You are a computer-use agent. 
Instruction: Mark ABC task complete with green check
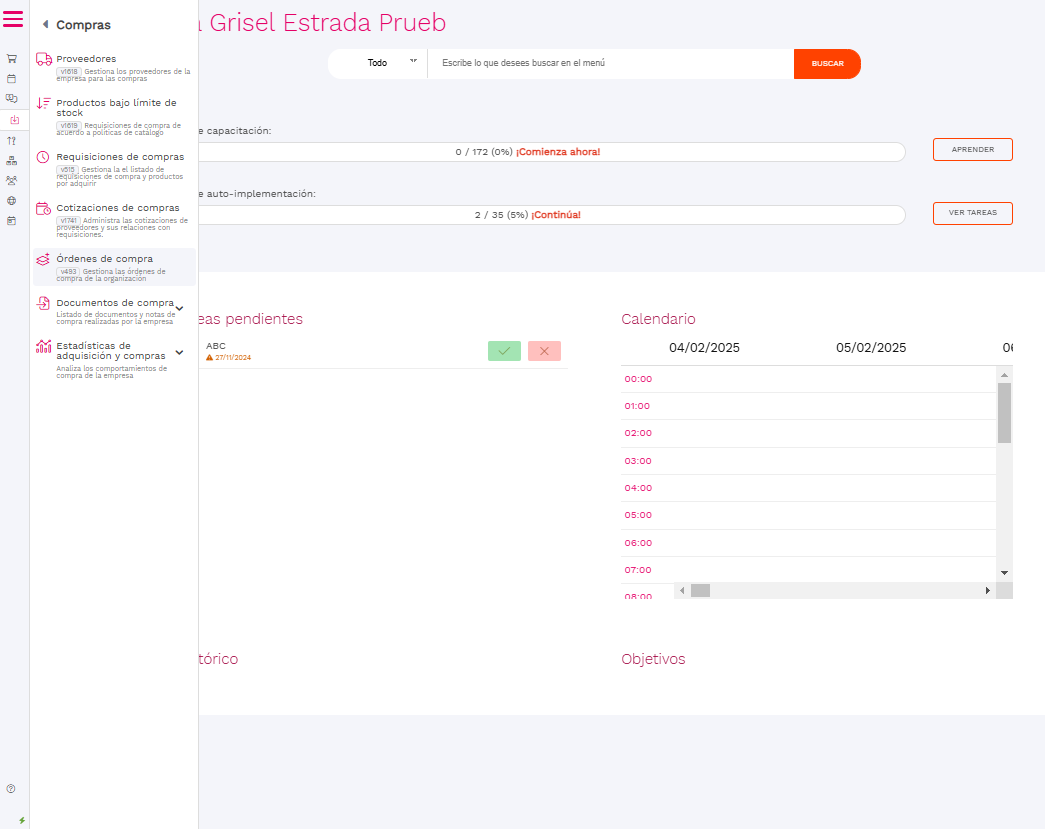(504, 351)
